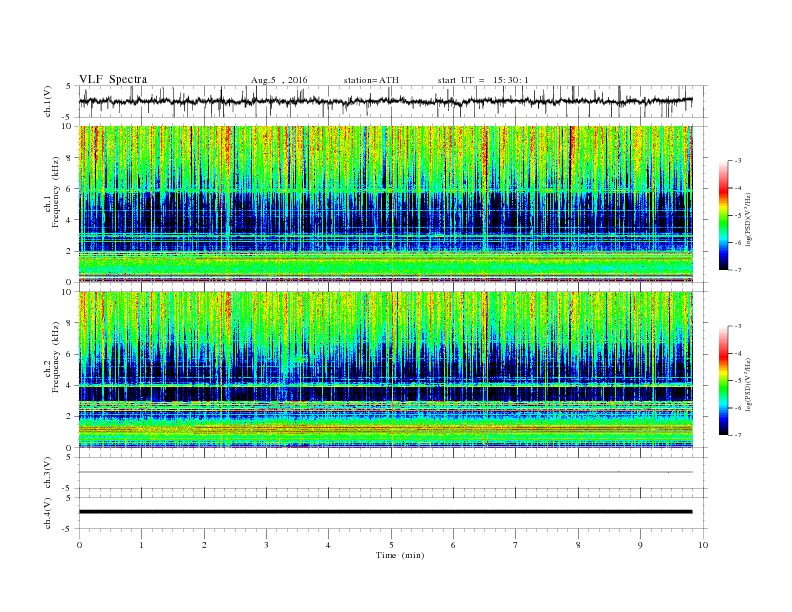Click the '10' tick label on time axis
The width and height of the screenshot is (792, 612).
click(703, 545)
